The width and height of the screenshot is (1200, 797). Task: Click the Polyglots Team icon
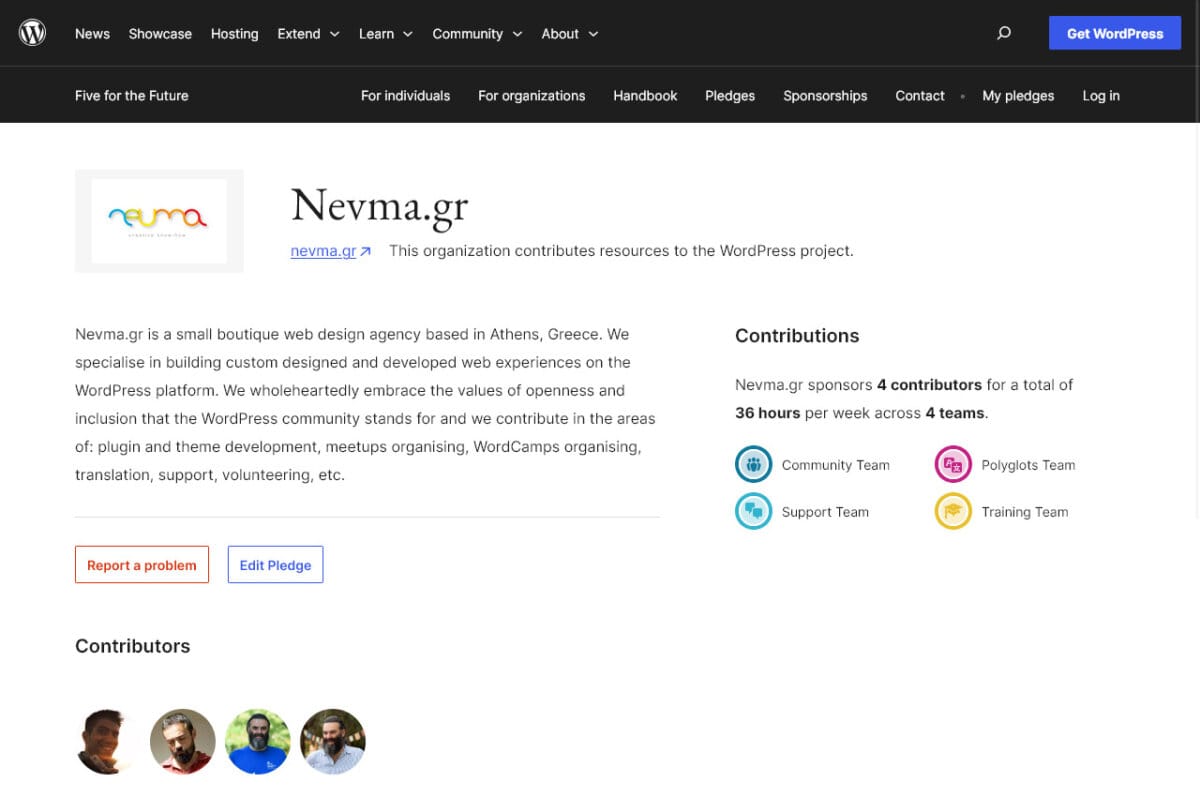tap(953, 464)
